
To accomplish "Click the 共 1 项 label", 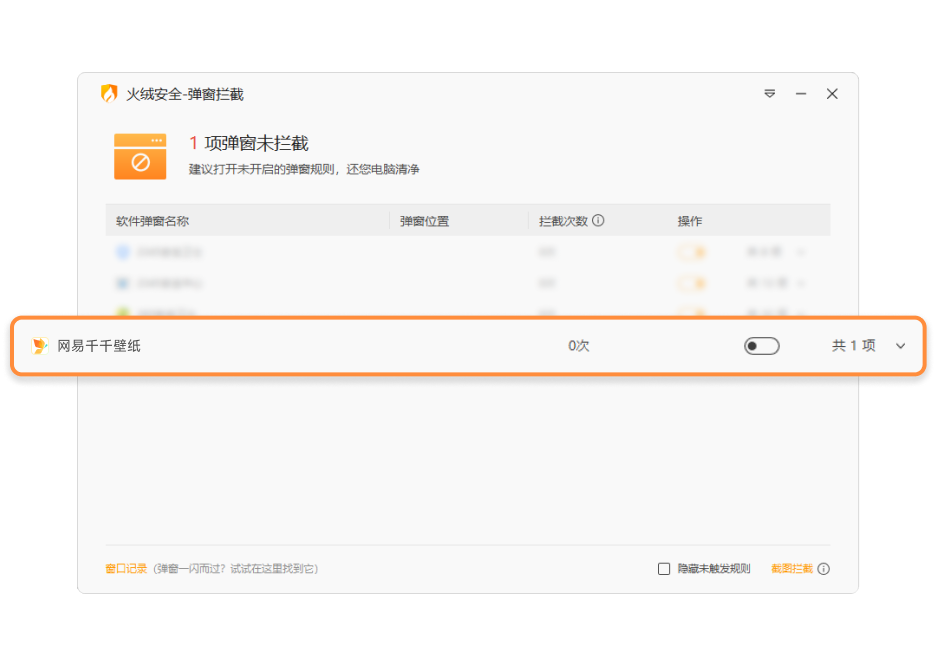I will tap(854, 346).
